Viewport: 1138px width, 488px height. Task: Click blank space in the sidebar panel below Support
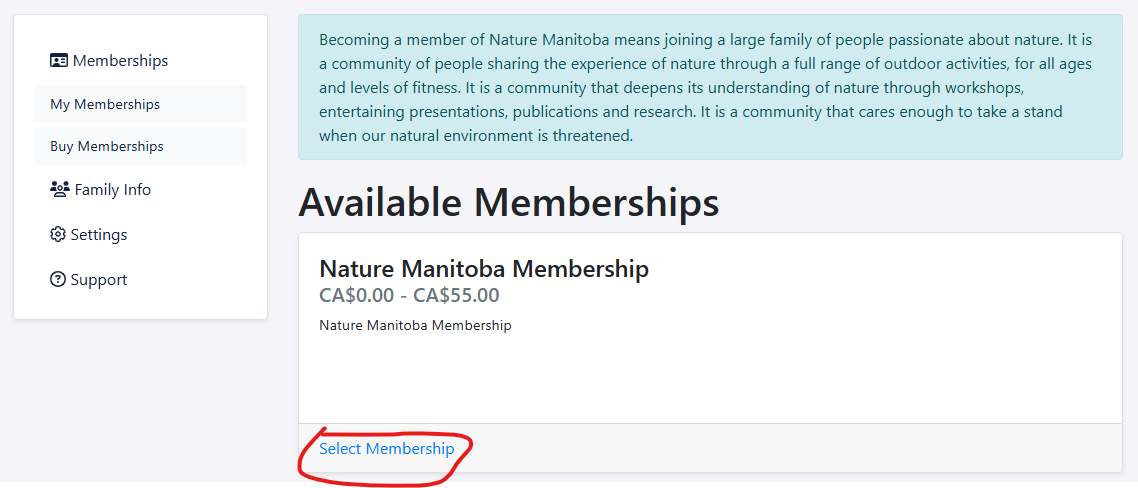[140, 305]
